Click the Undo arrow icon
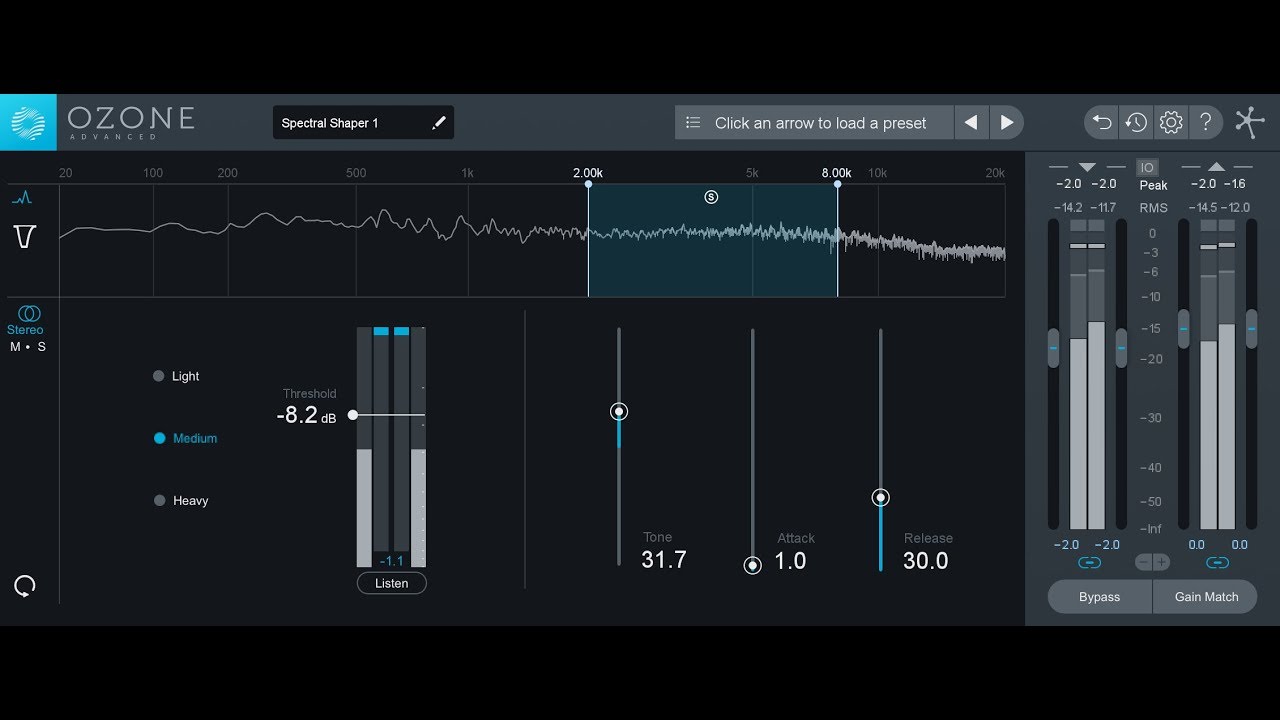Screen dimensions: 1280x720 (x=1102, y=123)
